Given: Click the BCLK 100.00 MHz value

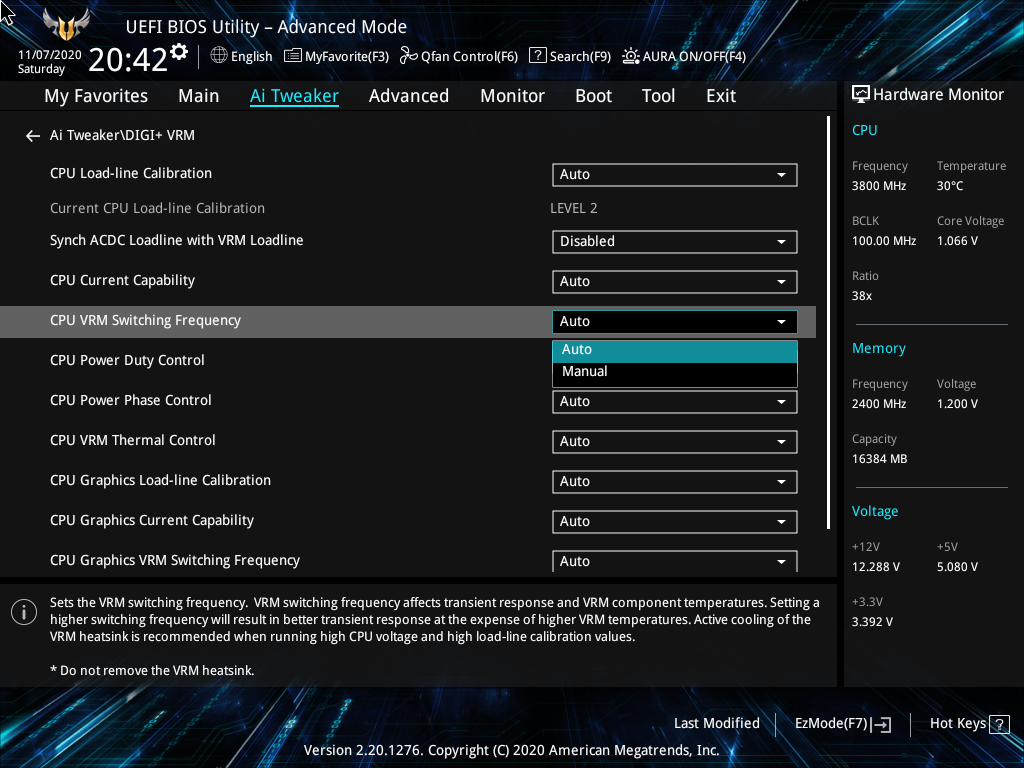Looking at the screenshot, I should [884, 241].
